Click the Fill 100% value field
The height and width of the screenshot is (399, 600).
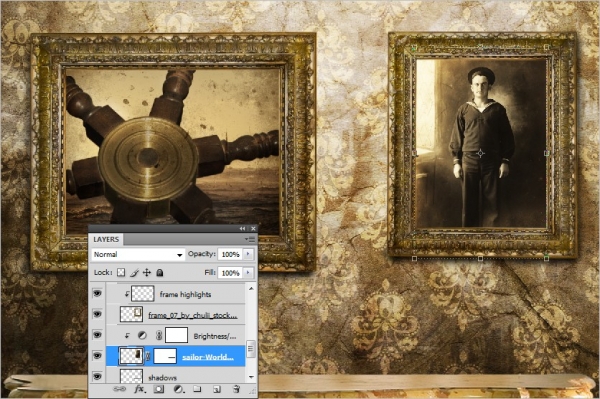point(230,273)
